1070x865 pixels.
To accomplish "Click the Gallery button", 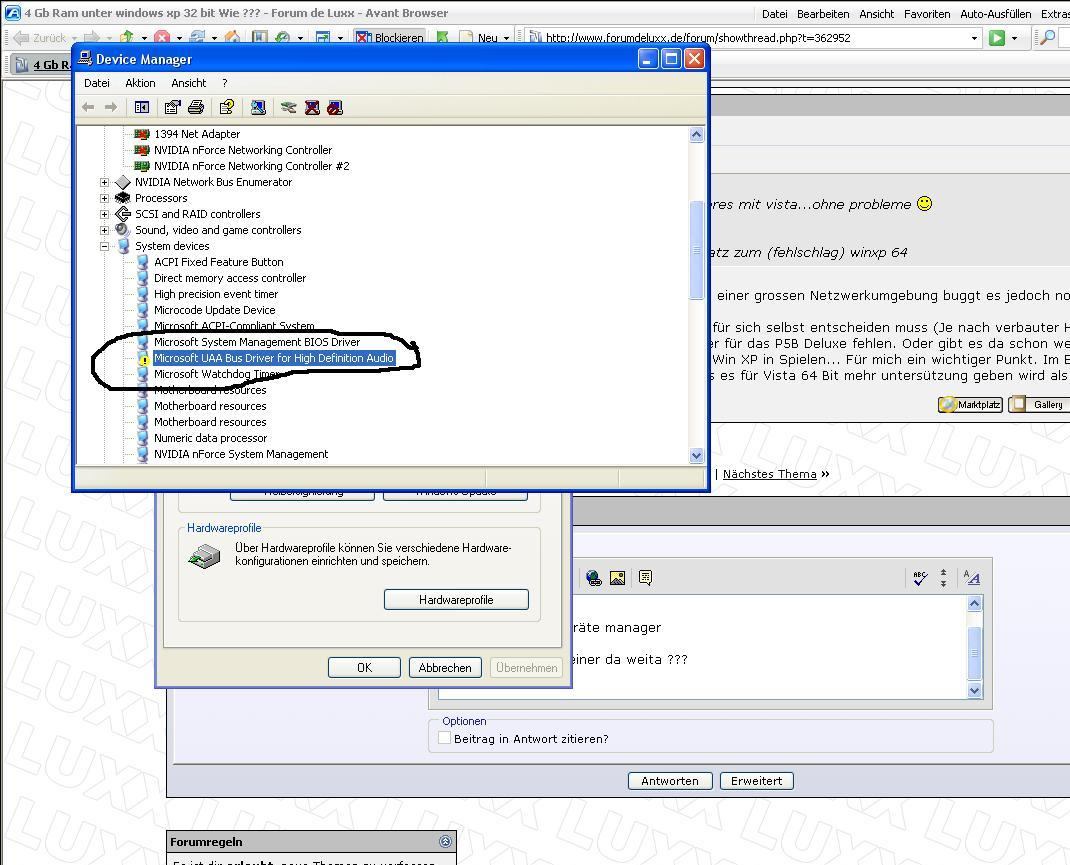I will pos(1039,405).
